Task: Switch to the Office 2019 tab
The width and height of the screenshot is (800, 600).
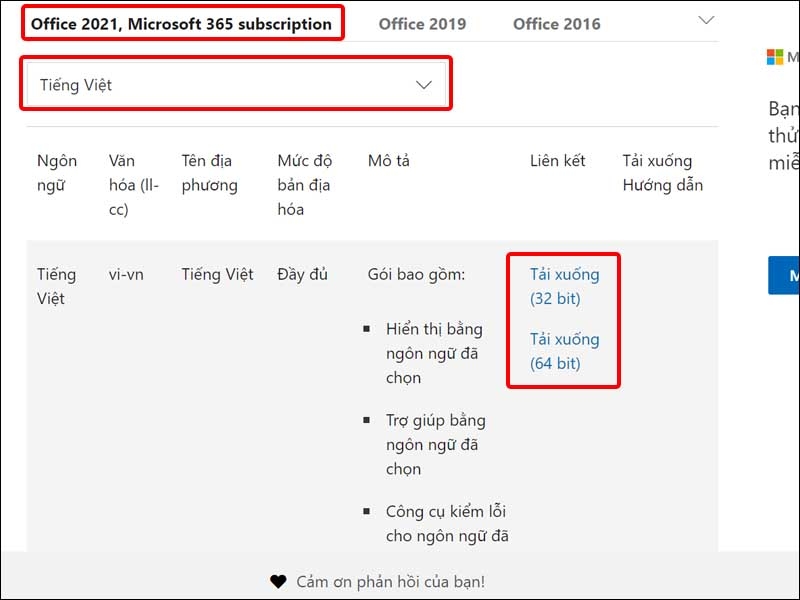Action: (422, 24)
